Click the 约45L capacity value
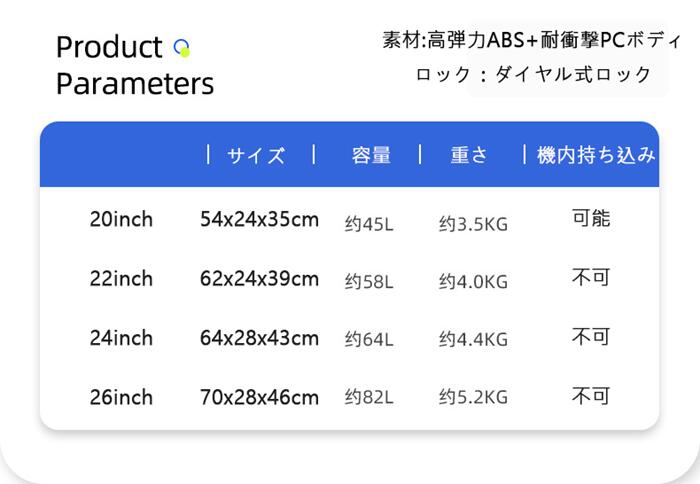This screenshot has height=484, width=700. pyautogui.click(x=369, y=224)
